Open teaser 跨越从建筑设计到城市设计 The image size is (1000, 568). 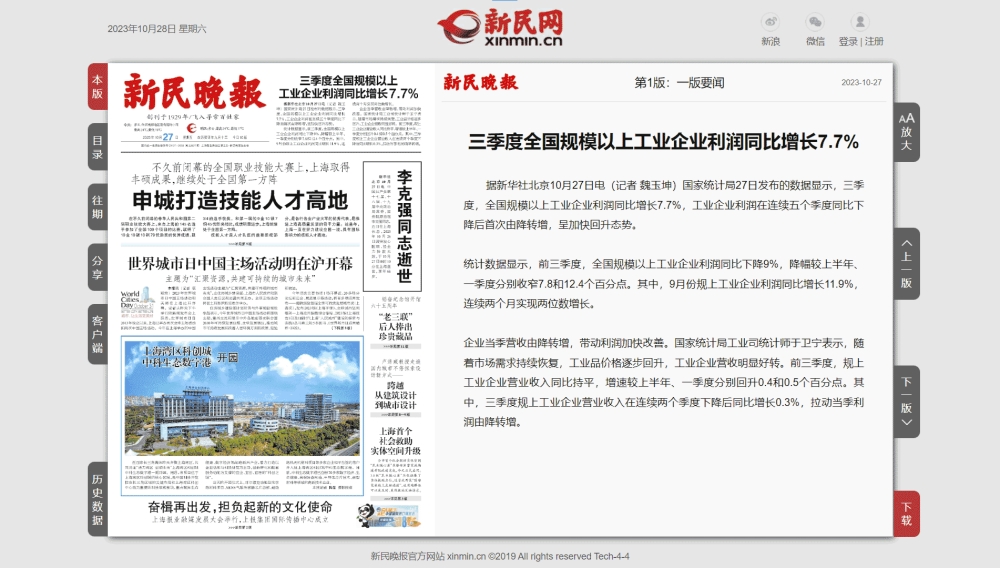pyautogui.click(x=395, y=395)
